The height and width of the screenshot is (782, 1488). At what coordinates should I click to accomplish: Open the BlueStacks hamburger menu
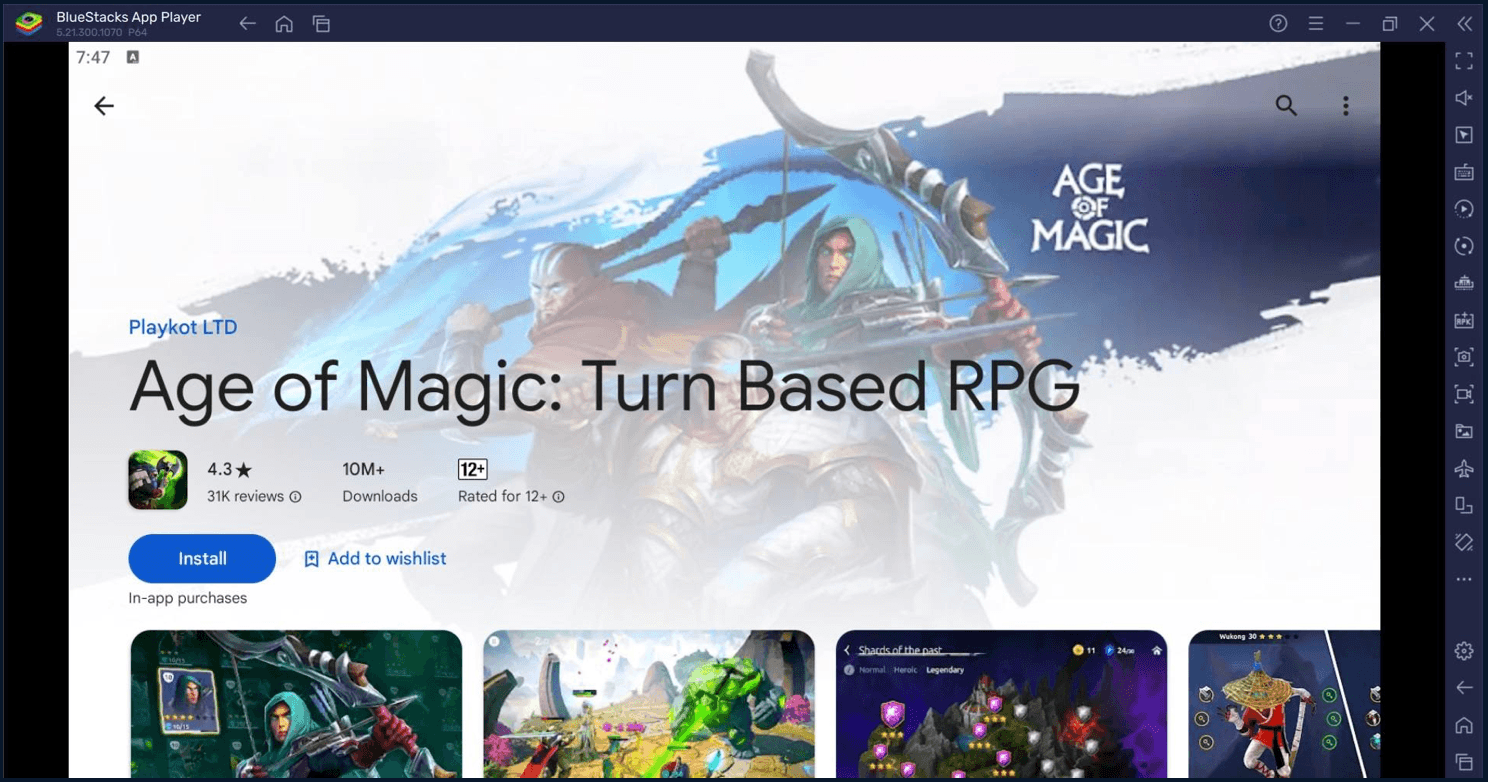(1316, 23)
